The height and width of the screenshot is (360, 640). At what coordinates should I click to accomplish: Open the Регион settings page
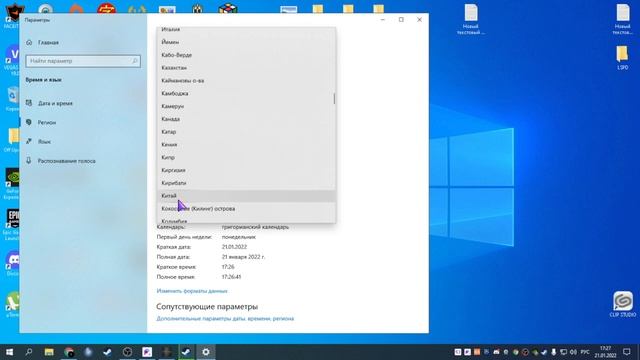point(41,122)
